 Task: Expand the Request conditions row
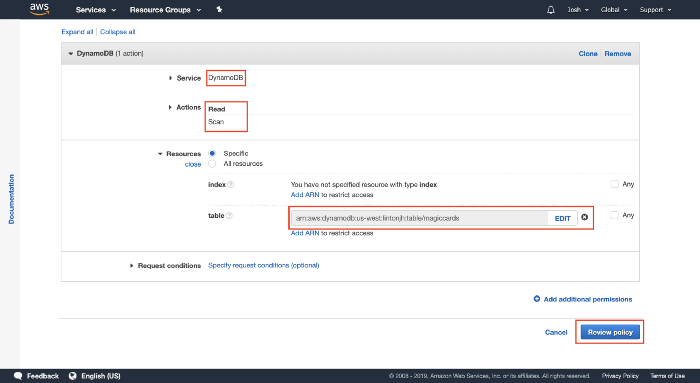click(x=131, y=266)
